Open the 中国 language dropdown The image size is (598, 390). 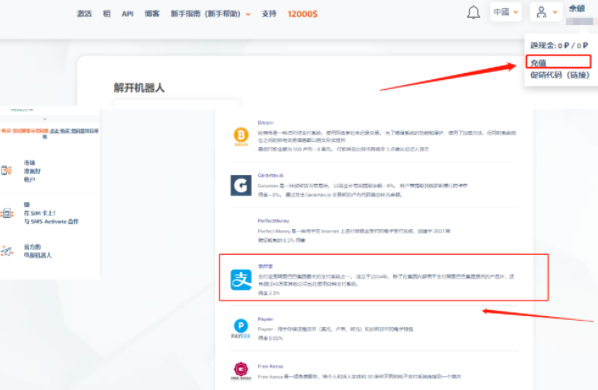click(506, 12)
